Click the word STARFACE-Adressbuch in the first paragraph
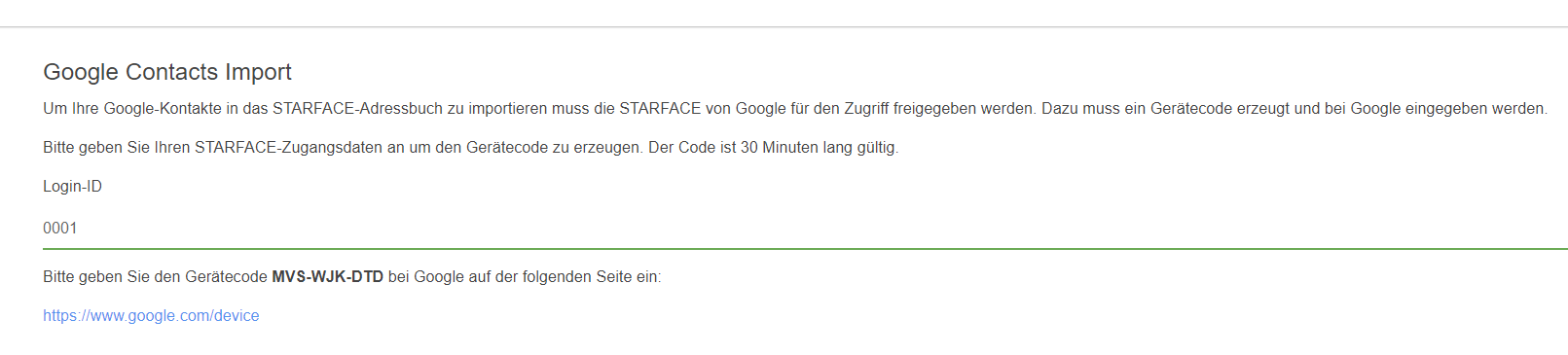Image resolution: width=1568 pixels, height=355 pixels. pyautogui.click(x=357, y=108)
